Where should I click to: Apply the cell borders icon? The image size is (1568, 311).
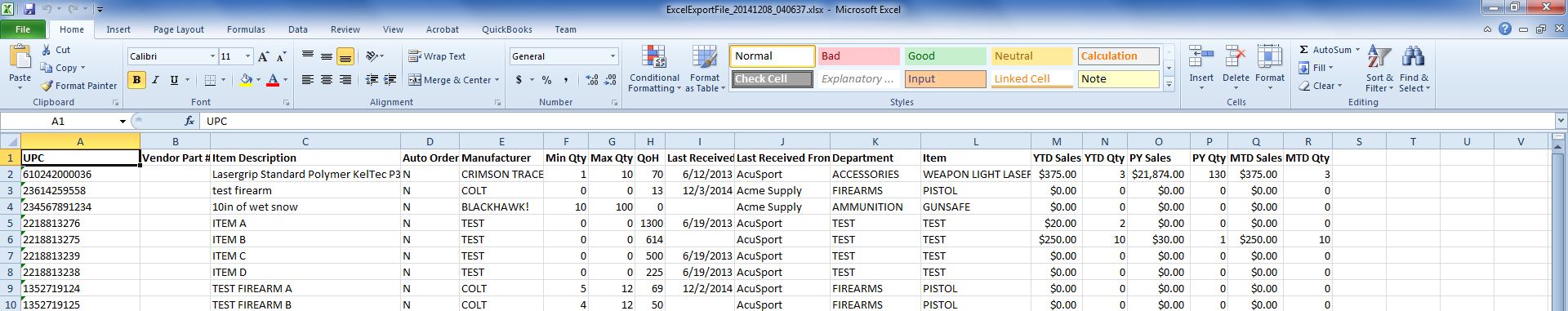pos(210,80)
